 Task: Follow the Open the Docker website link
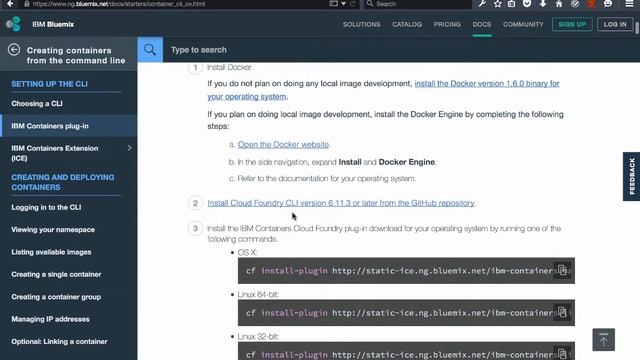(x=283, y=144)
